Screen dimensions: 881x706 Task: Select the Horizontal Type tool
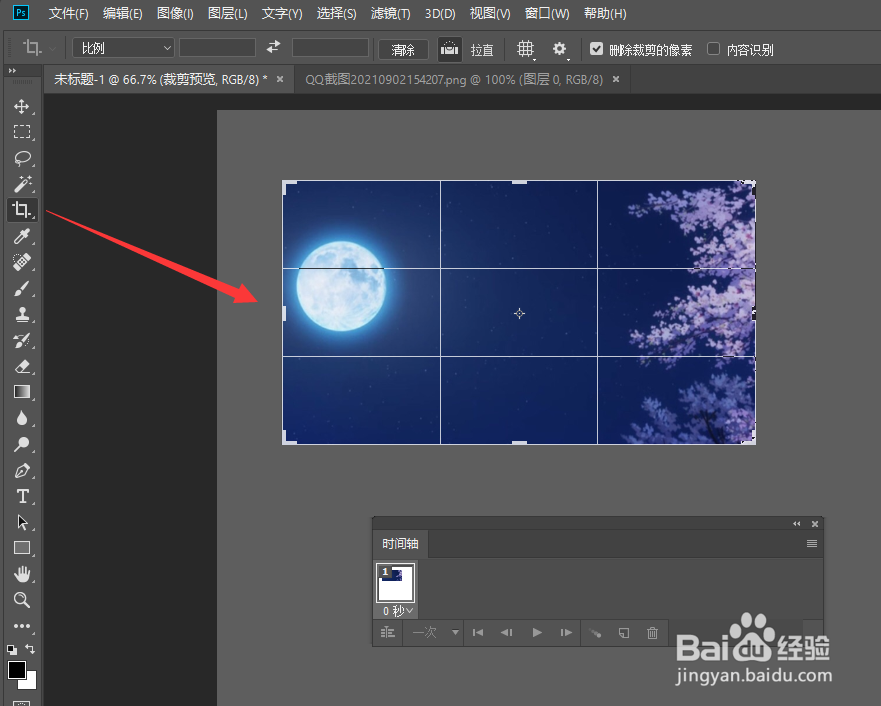[x=22, y=496]
